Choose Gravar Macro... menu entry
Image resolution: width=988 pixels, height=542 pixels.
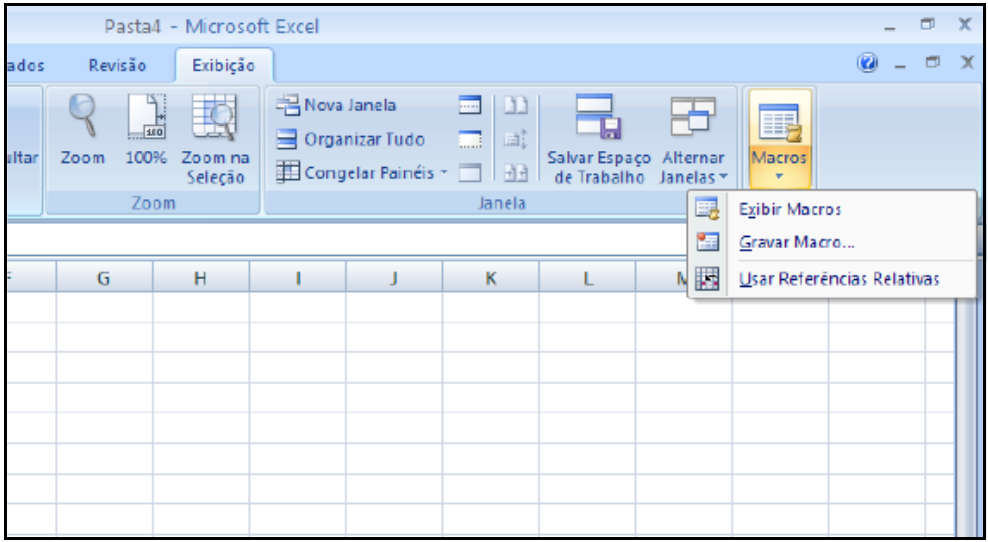tap(796, 243)
